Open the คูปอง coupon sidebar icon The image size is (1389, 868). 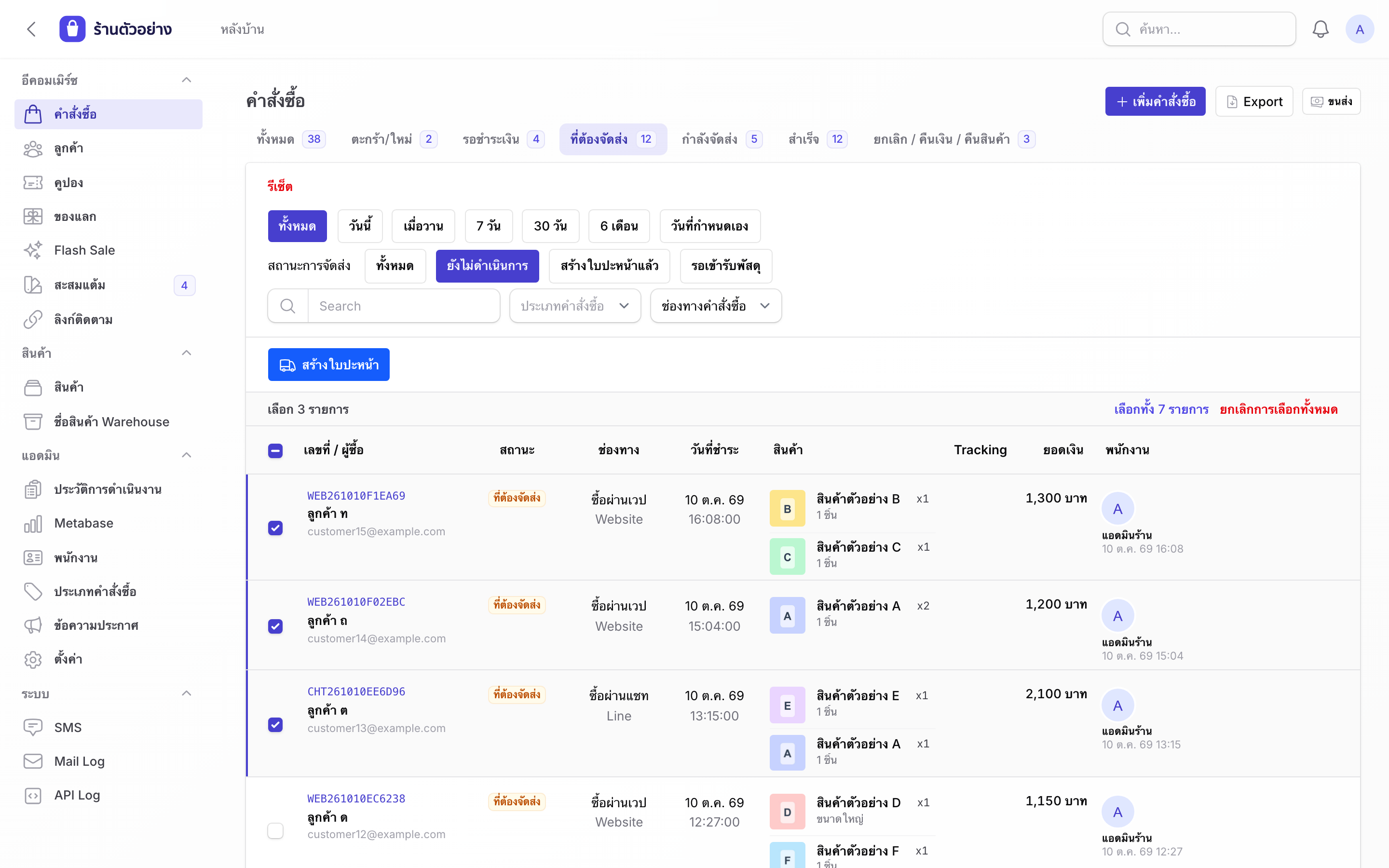[33, 183]
